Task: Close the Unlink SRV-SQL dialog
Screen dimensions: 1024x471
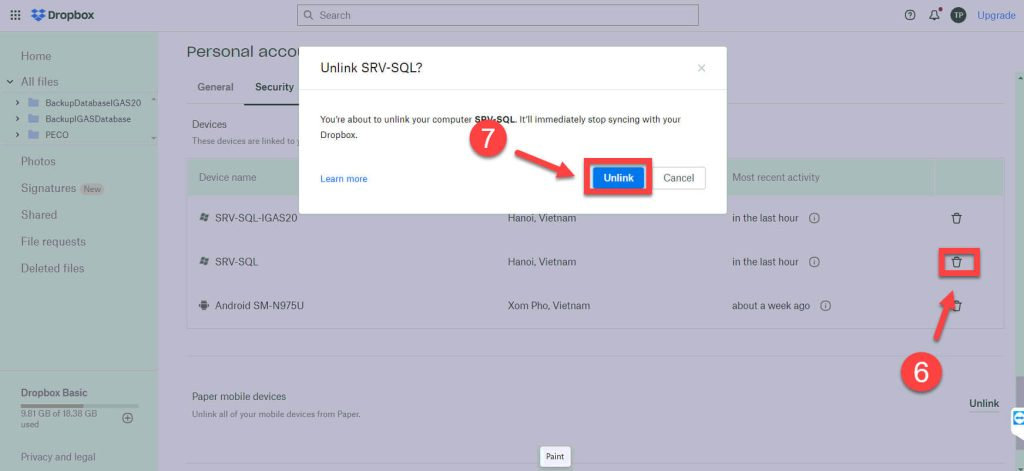Action: [x=701, y=68]
